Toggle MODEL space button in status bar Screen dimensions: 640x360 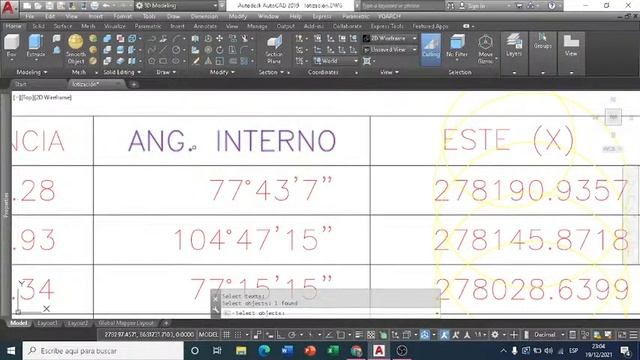click(x=208, y=335)
